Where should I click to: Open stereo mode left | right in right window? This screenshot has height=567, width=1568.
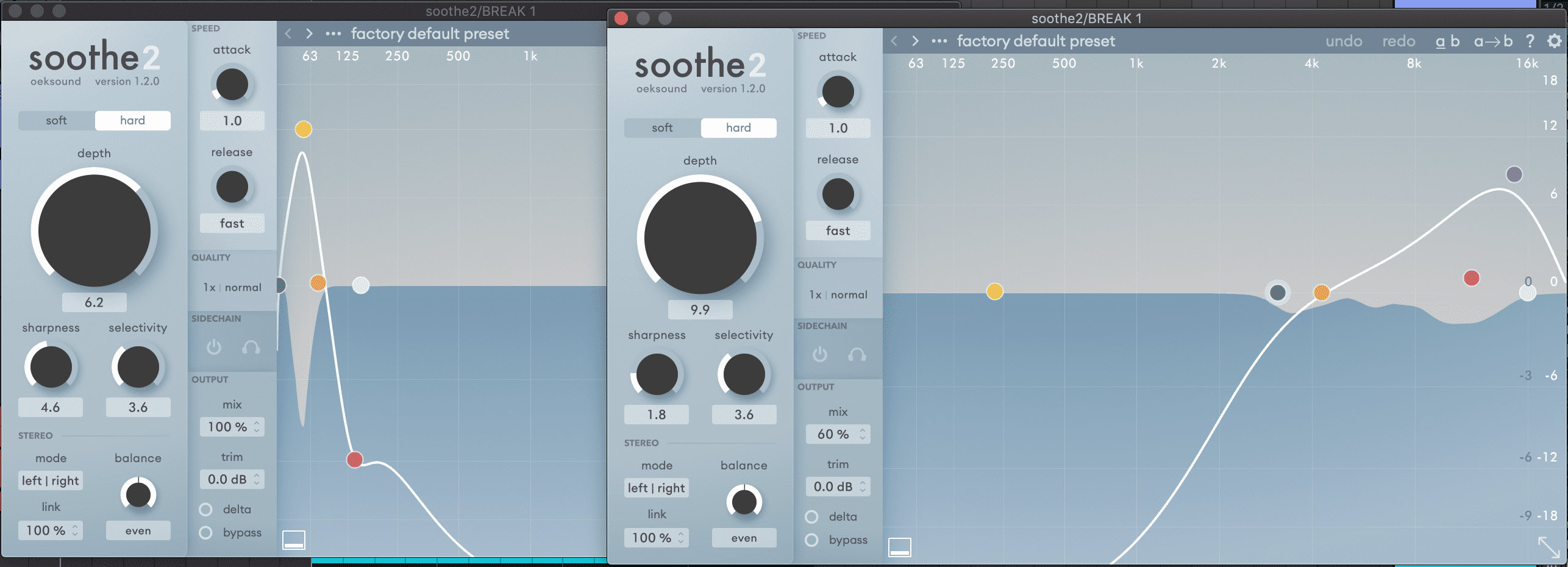tap(657, 488)
